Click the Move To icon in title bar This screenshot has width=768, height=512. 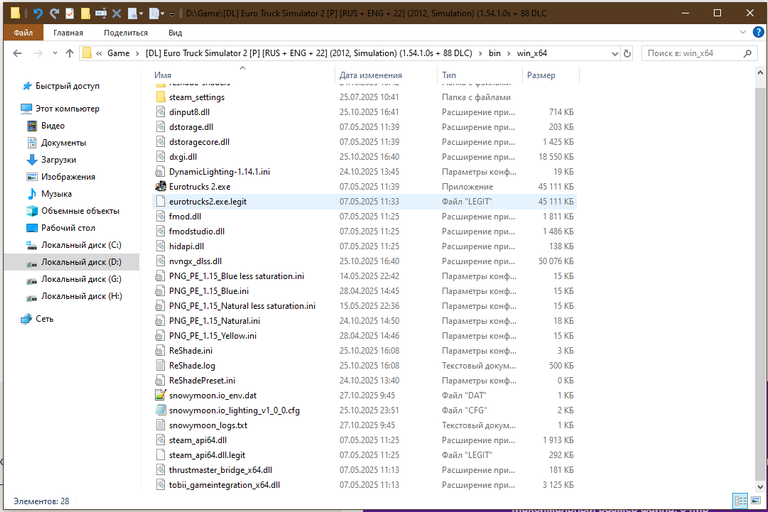pyautogui.click(x=135, y=13)
